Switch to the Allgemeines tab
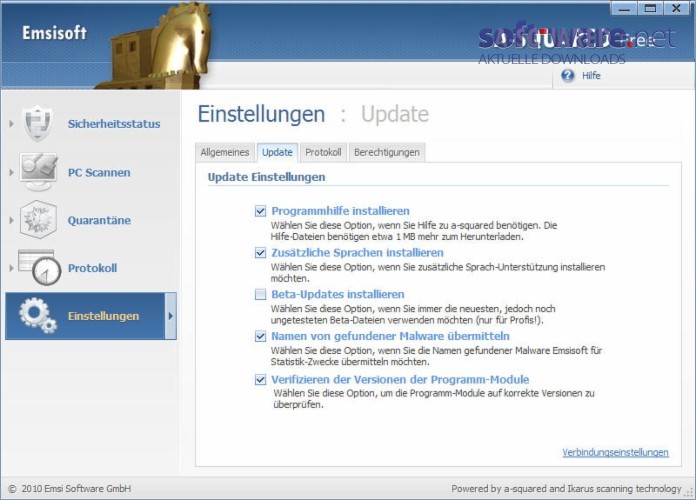 click(x=225, y=152)
